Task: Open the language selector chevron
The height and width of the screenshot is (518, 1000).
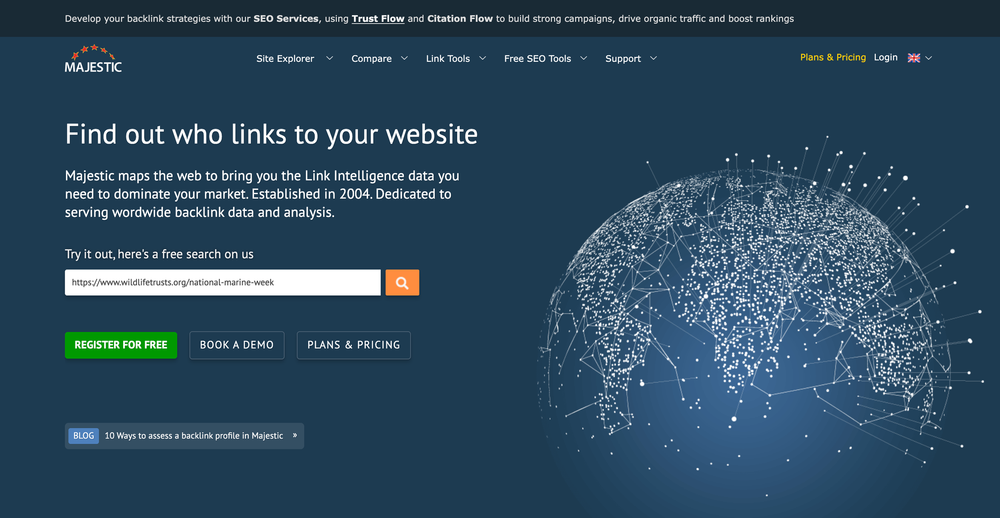Action: tap(929, 58)
